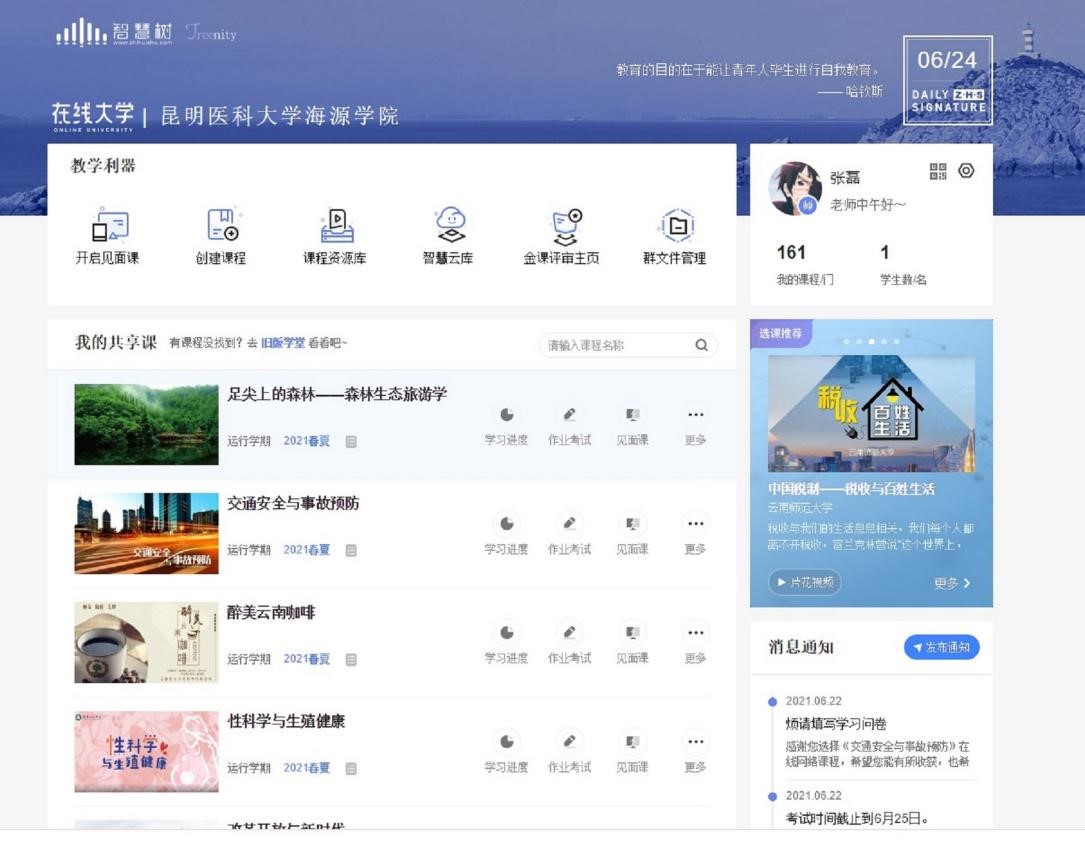
Task: Click the 创建课程 icon
Action: 224,224
